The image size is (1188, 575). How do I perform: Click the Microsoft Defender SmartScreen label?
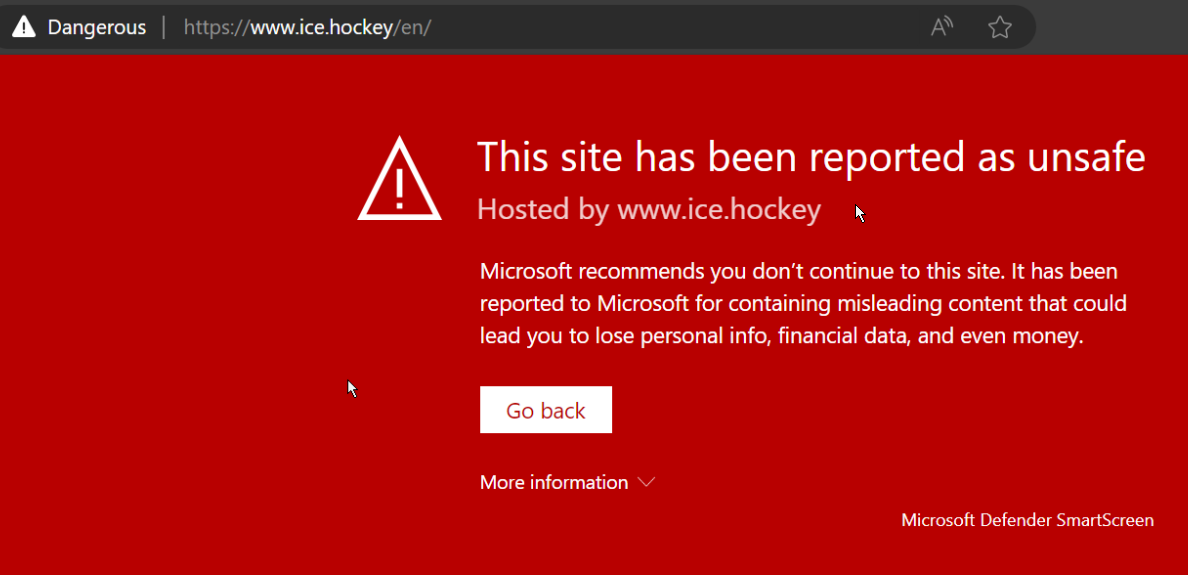(1027, 520)
